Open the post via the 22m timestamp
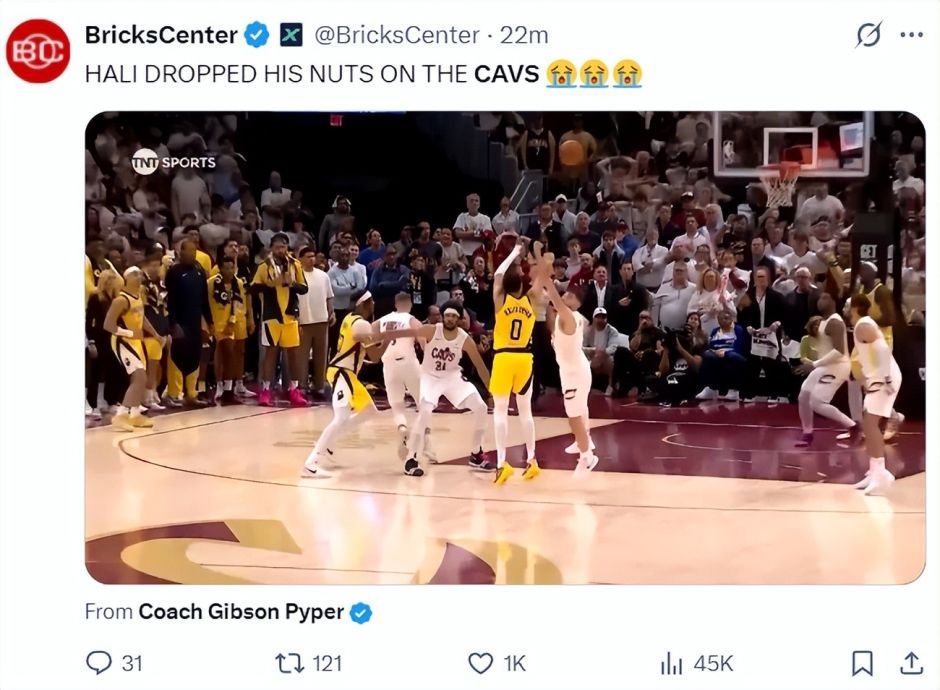Screen dimensions: 940x690 coord(525,35)
